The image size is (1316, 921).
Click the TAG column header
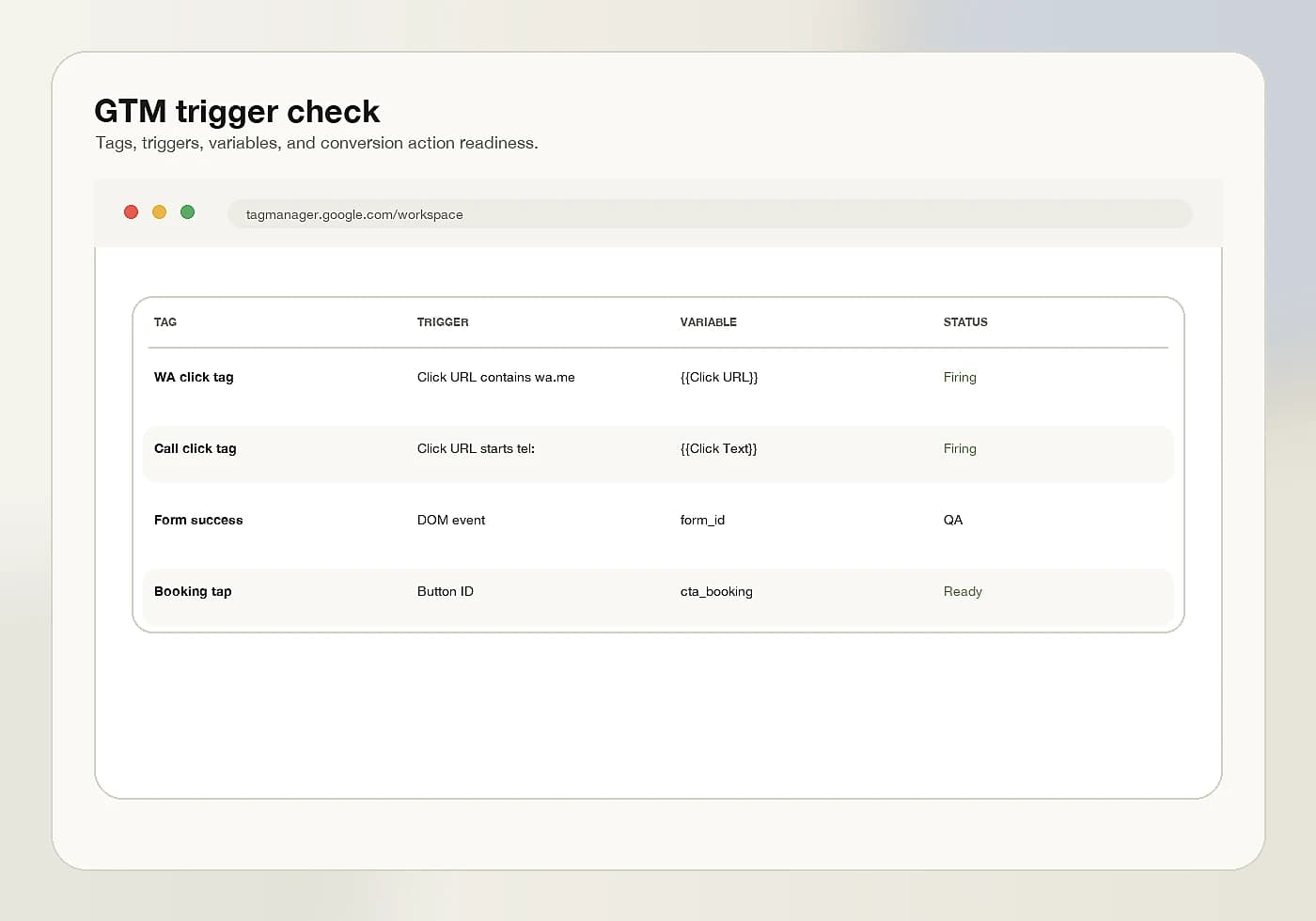(165, 322)
